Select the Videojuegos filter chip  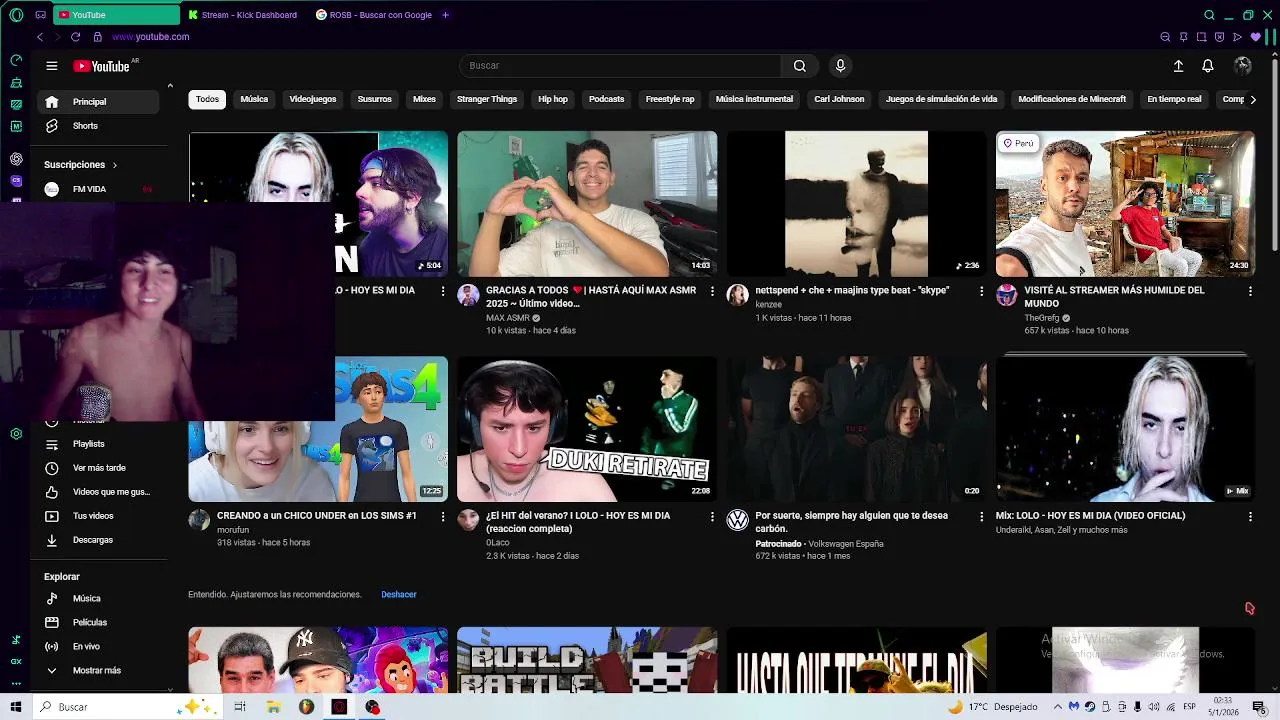point(313,99)
